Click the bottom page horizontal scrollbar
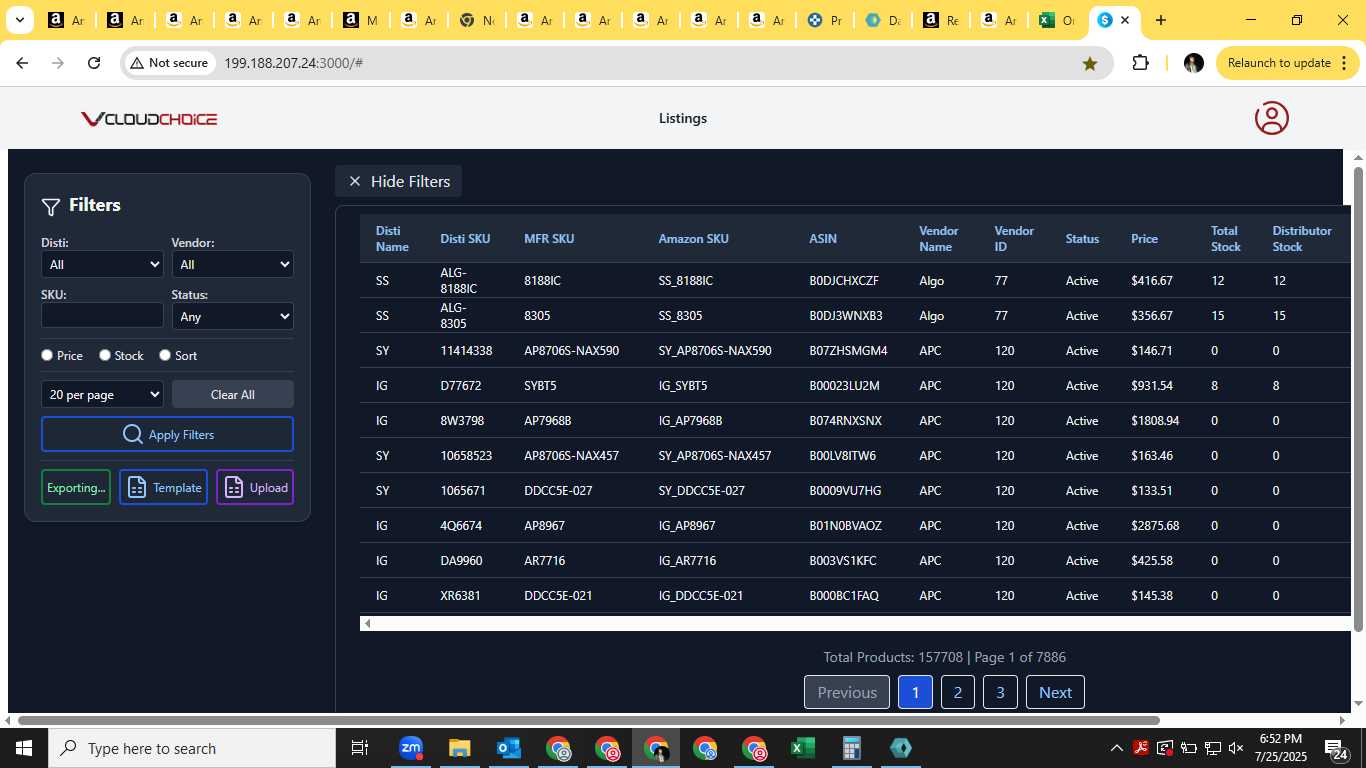The width and height of the screenshot is (1366, 768). pyautogui.click(x=588, y=720)
